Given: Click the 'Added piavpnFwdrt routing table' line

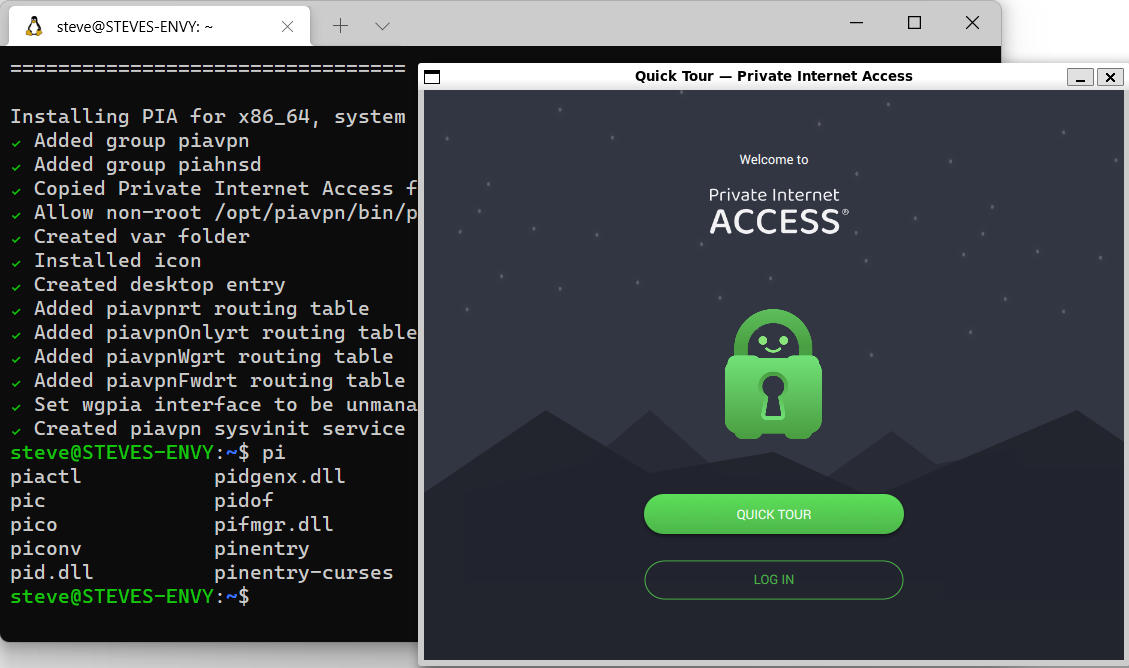Looking at the screenshot, I should [x=208, y=380].
